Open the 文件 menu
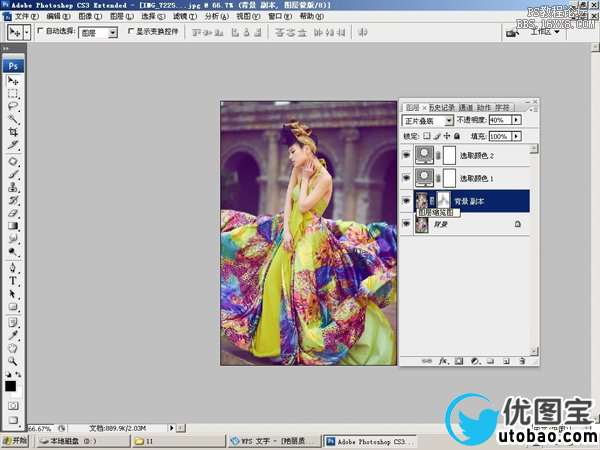Image resolution: width=600 pixels, height=450 pixels. [27, 16]
